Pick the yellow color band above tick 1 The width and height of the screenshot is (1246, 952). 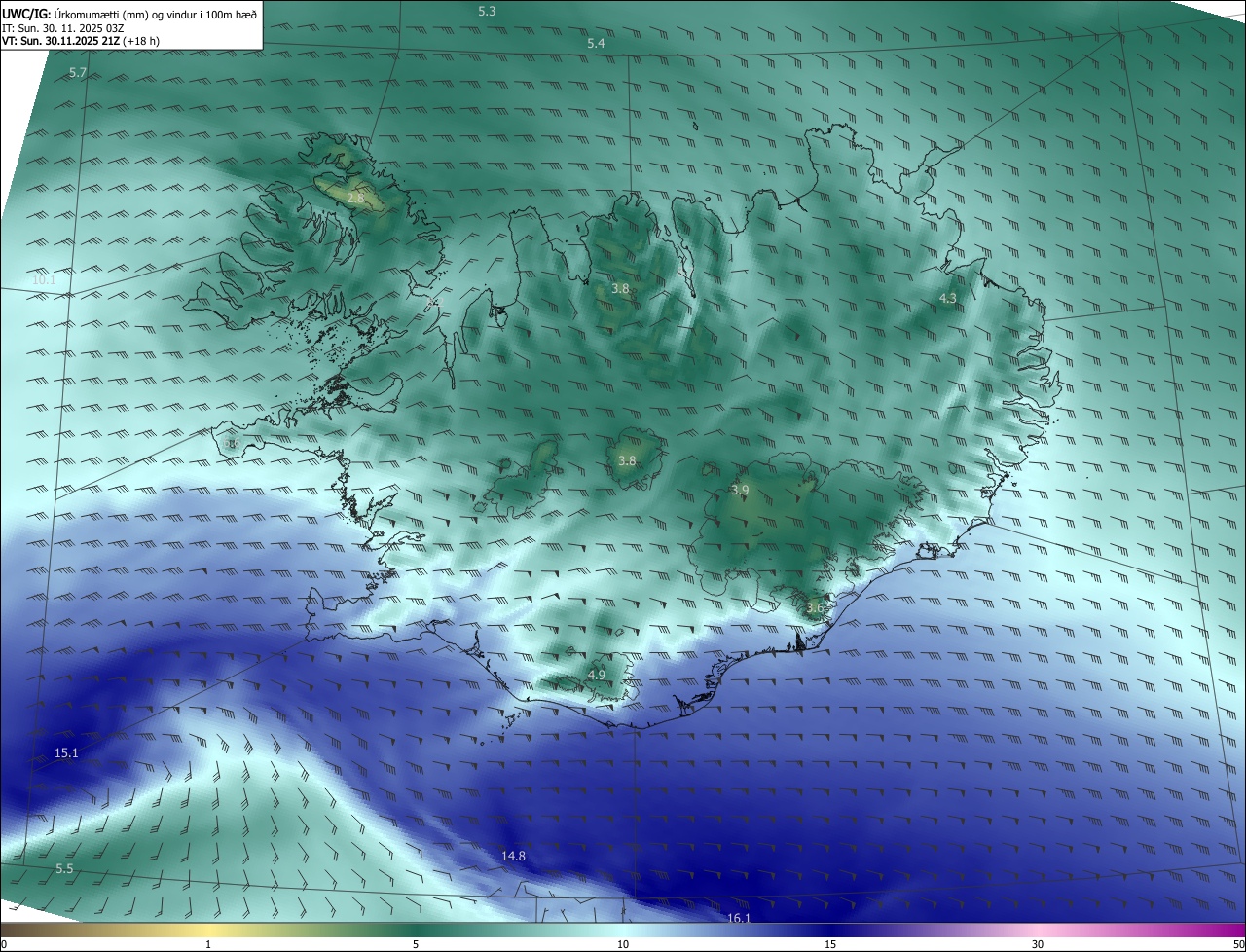pos(208,930)
